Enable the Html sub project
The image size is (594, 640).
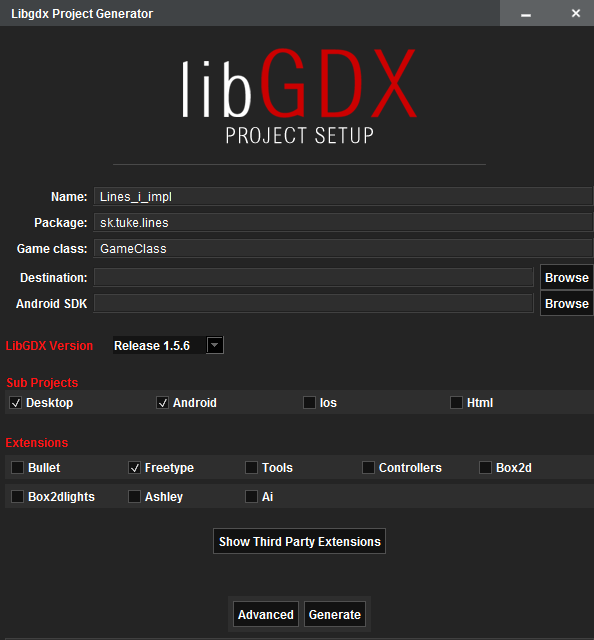[x=456, y=403]
